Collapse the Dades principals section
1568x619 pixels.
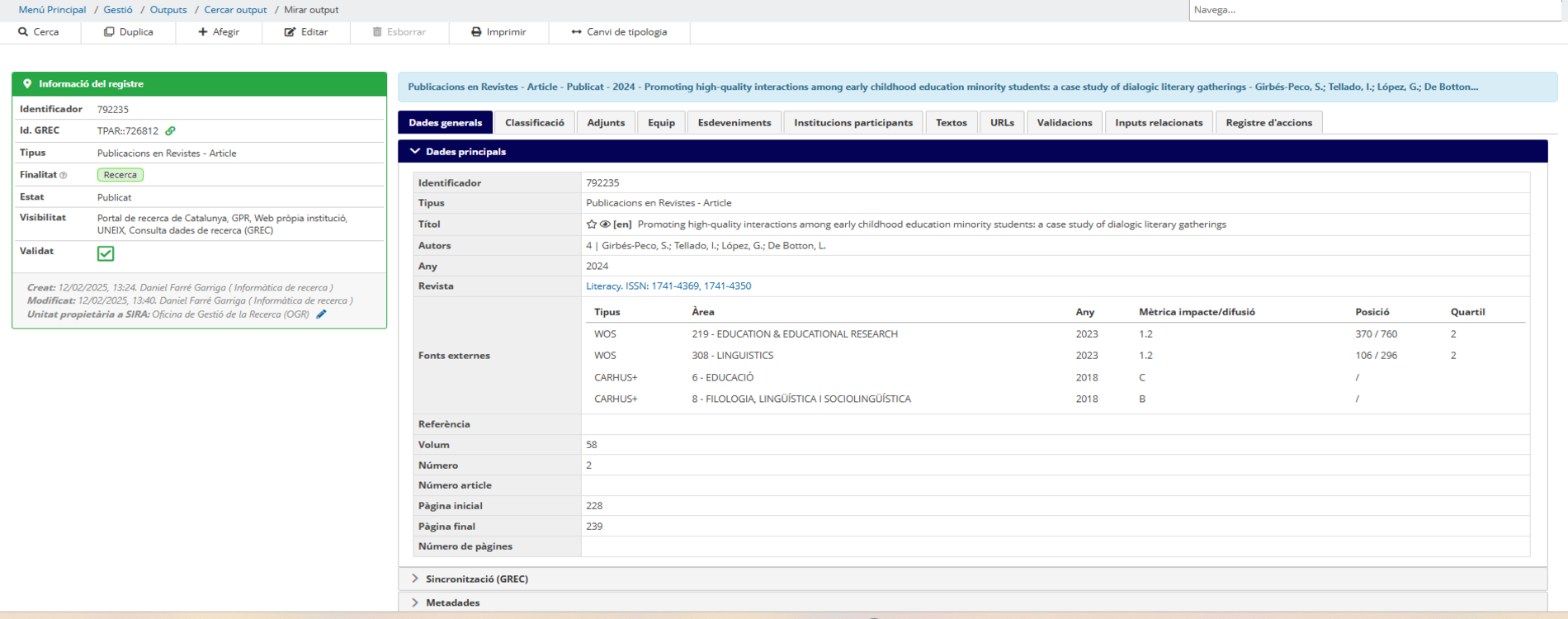pos(415,152)
